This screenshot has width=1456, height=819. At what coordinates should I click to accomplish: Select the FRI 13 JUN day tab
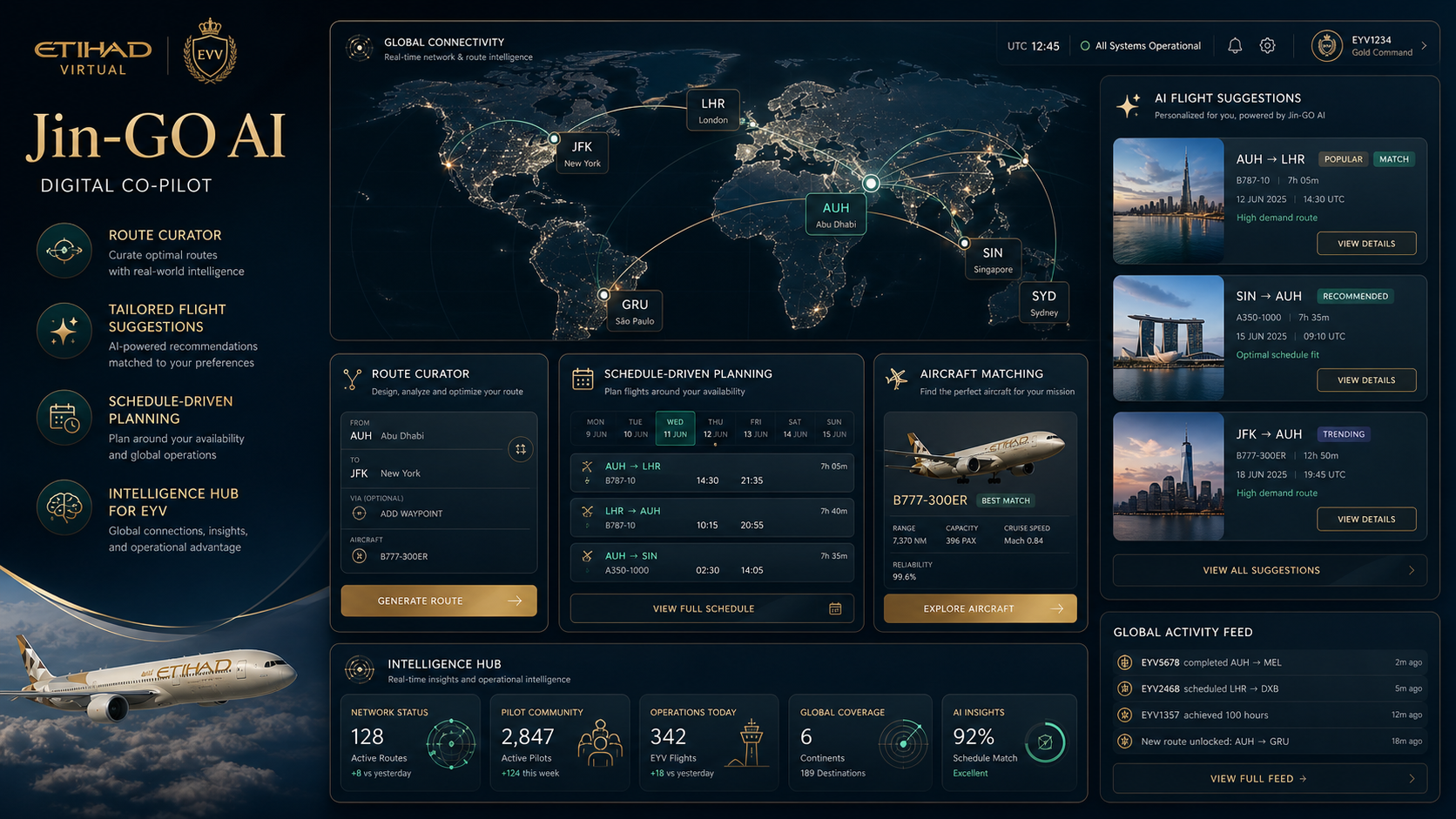[755, 427]
